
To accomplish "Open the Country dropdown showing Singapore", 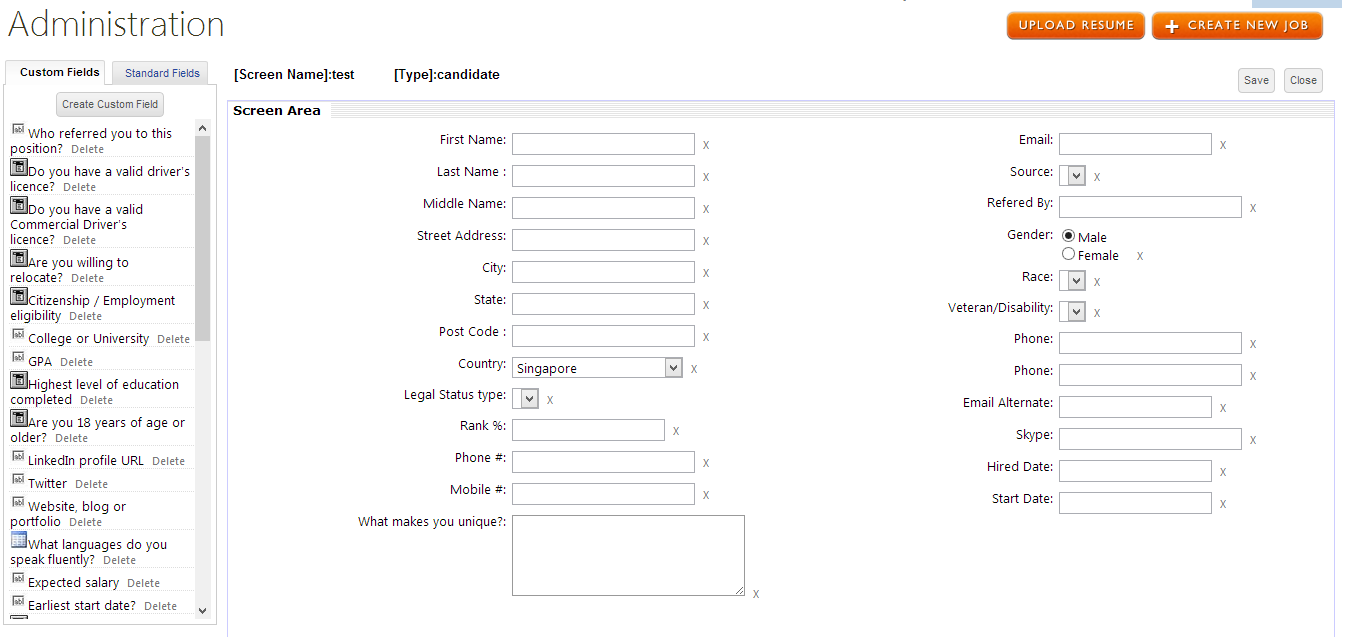I will [x=597, y=368].
